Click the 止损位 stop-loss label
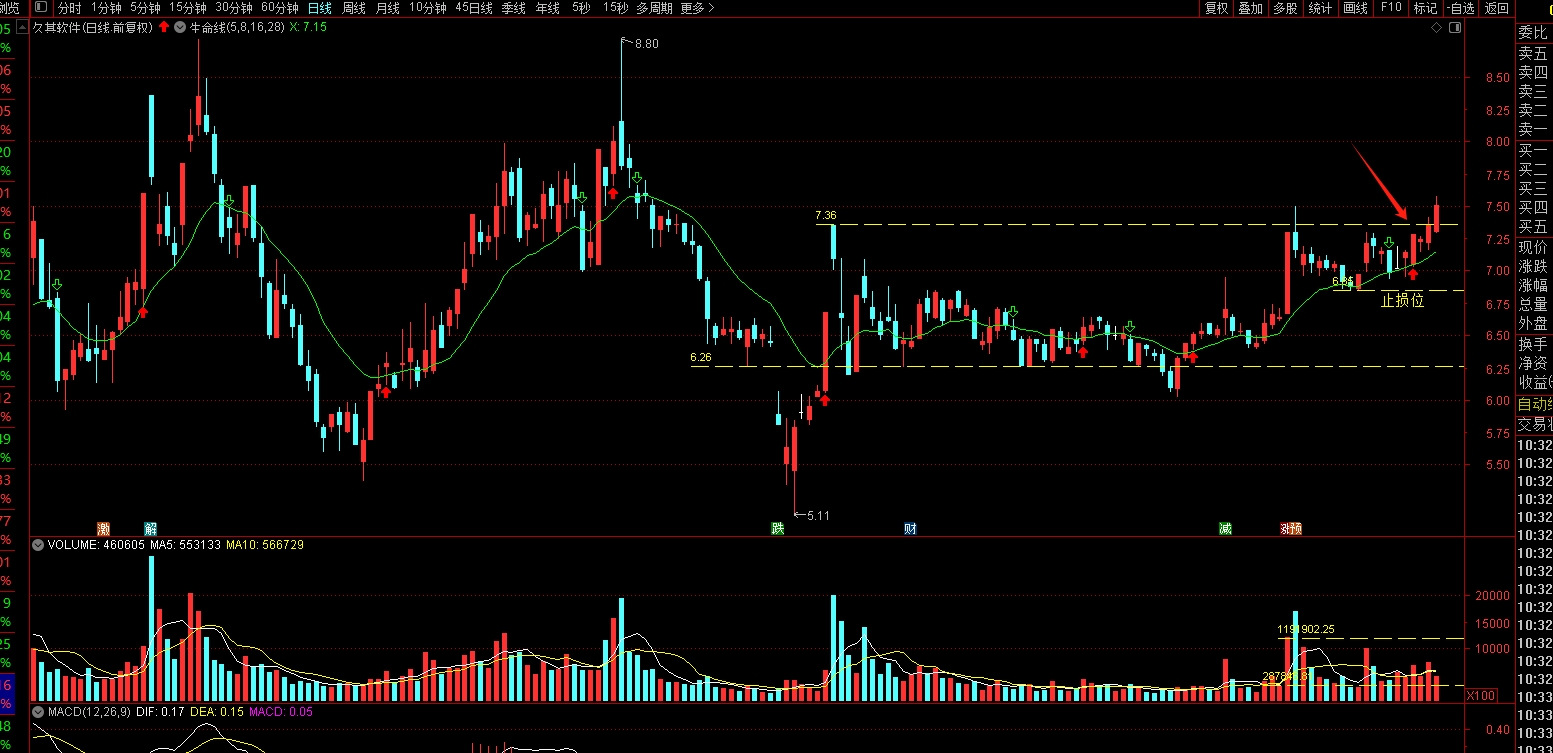 (x=1402, y=300)
